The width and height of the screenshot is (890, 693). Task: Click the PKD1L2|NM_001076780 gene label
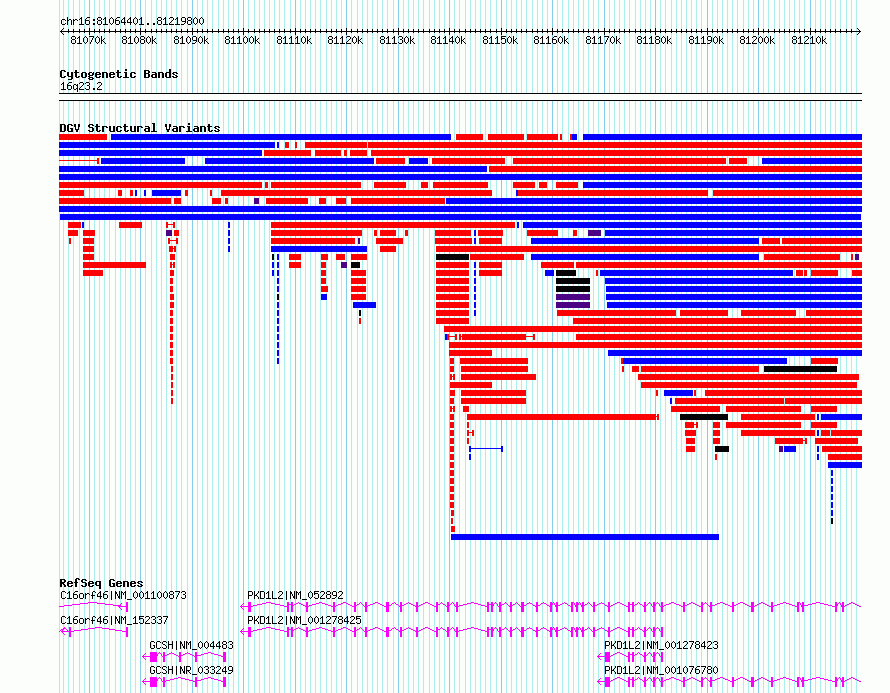tap(661, 670)
